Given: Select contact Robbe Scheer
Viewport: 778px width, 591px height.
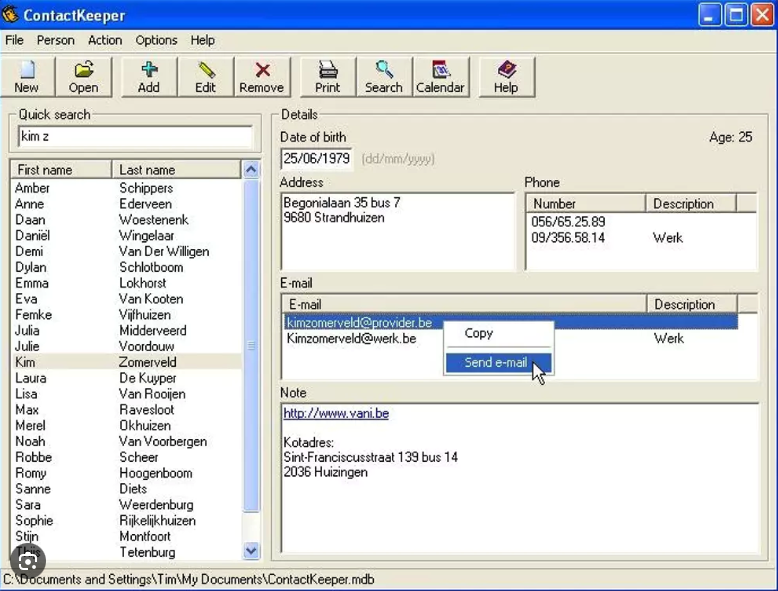Looking at the screenshot, I should pyautogui.click(x=127, y=458).
